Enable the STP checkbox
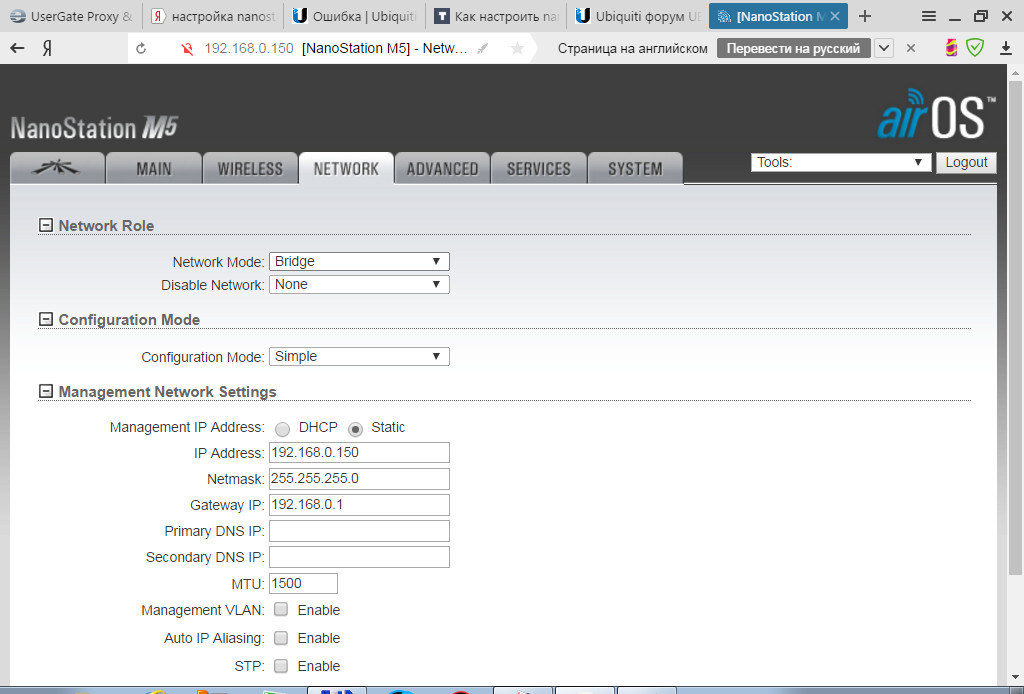Screen dimensions: 1024x694 pyautogui.click(x=281, y=665)
